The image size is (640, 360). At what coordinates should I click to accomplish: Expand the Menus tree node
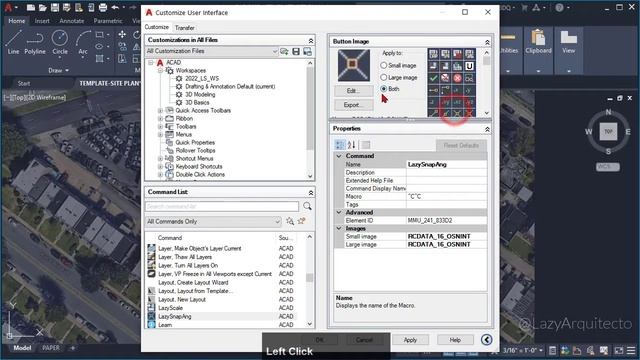point(160,134)
